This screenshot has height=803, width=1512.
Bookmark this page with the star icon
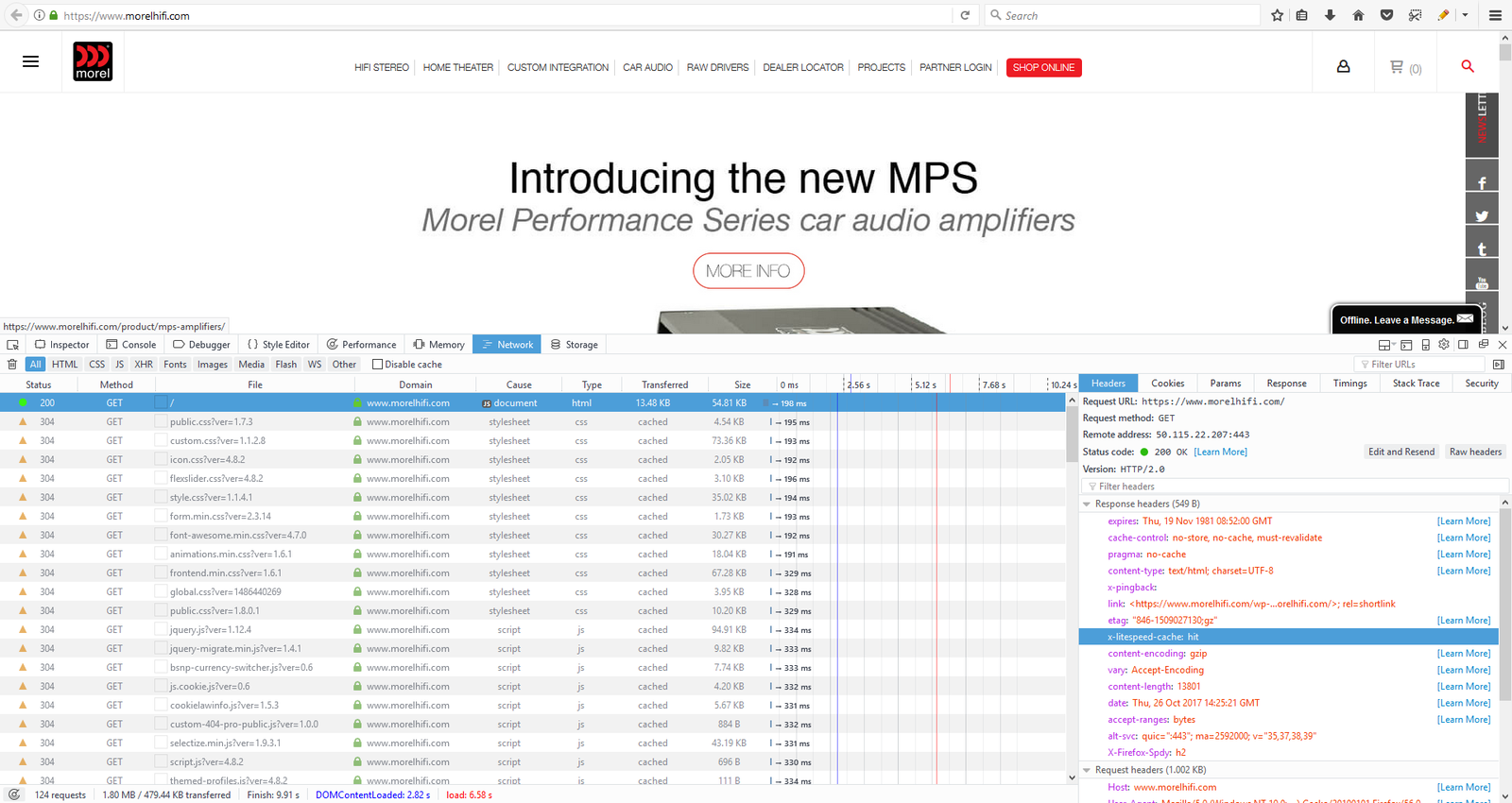coord(1278,15)
